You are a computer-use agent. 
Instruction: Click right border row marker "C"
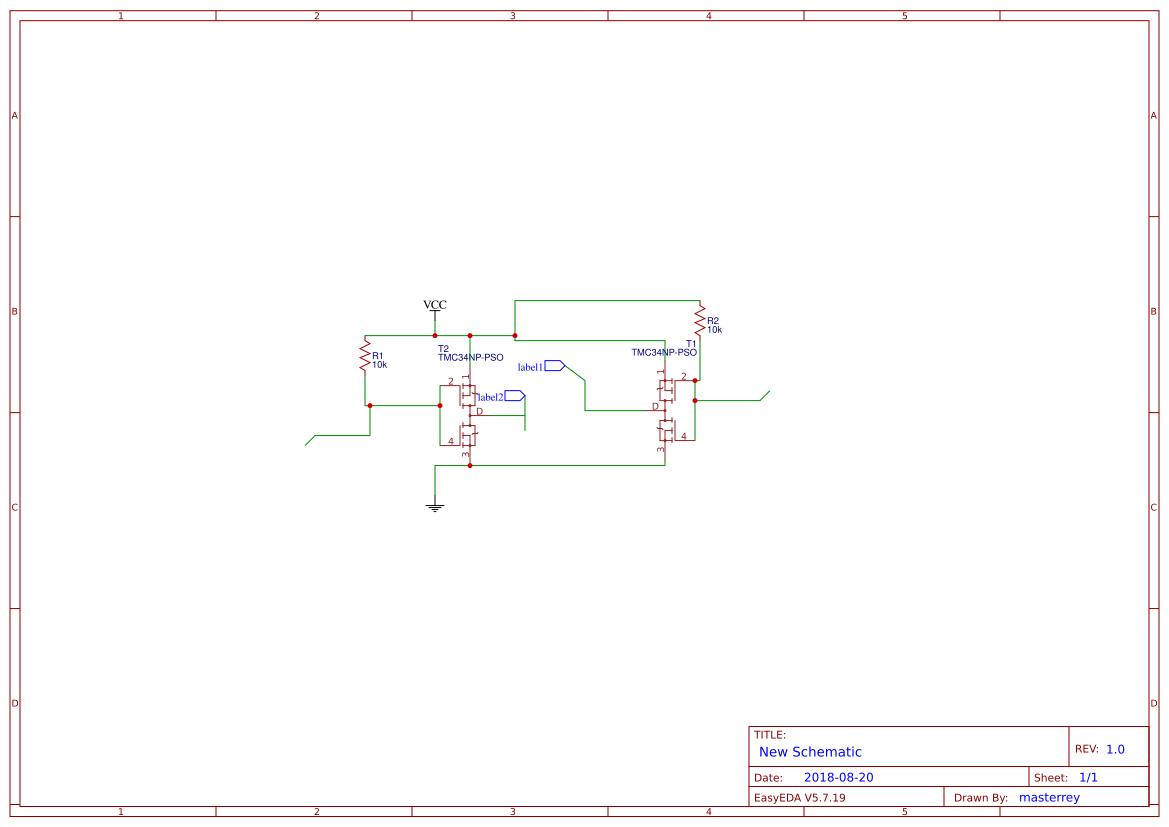pyautogui.click(x=1153, y=508)
